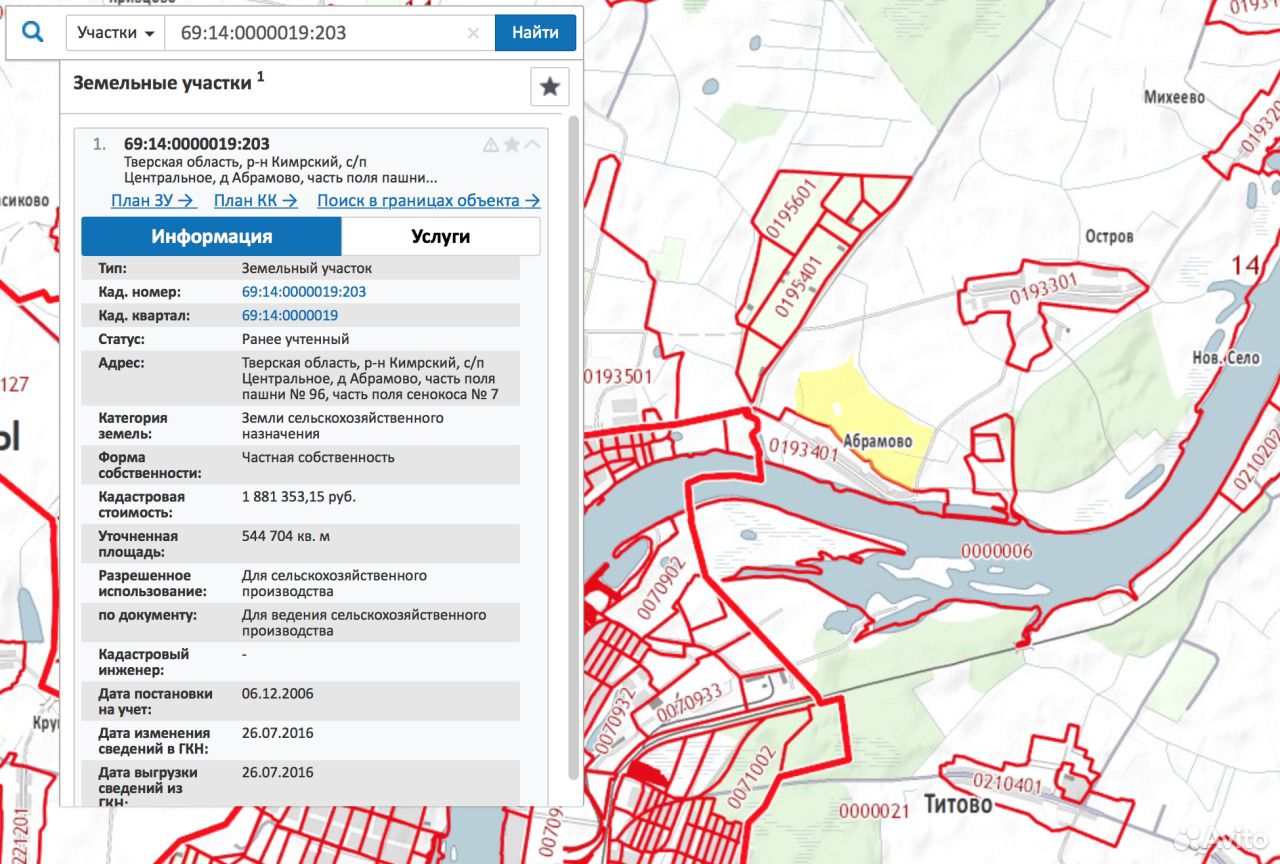Click the favorites star button

coord(549,87)
